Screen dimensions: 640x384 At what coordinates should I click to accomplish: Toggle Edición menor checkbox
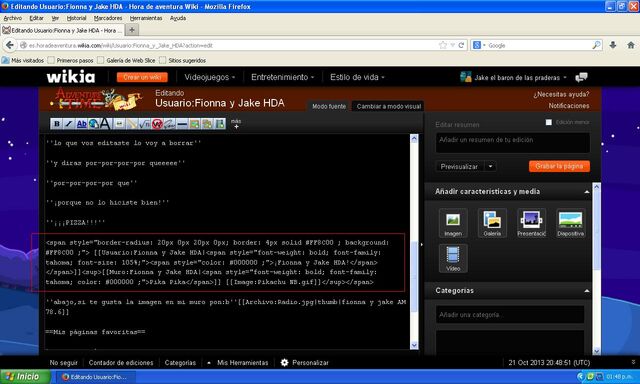pyautogui.click(x=549, y=122)
